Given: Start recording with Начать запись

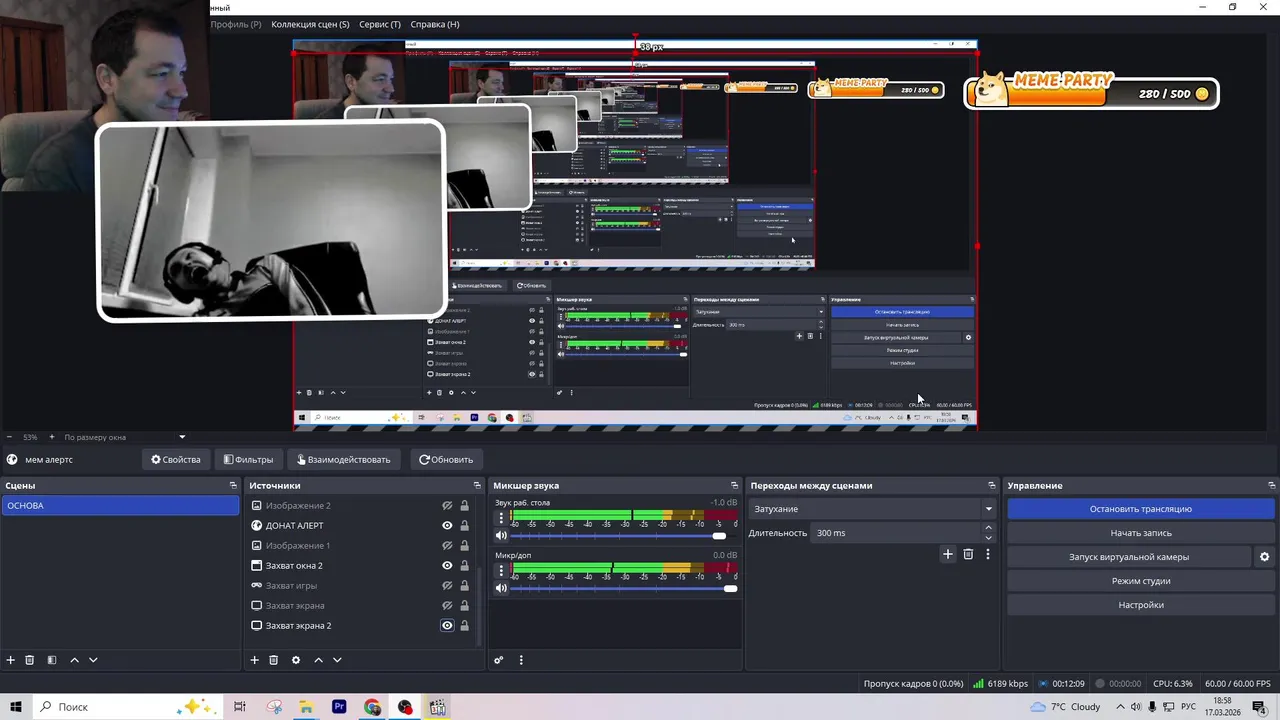Looking at the screenshot, I should point(1140,533).
